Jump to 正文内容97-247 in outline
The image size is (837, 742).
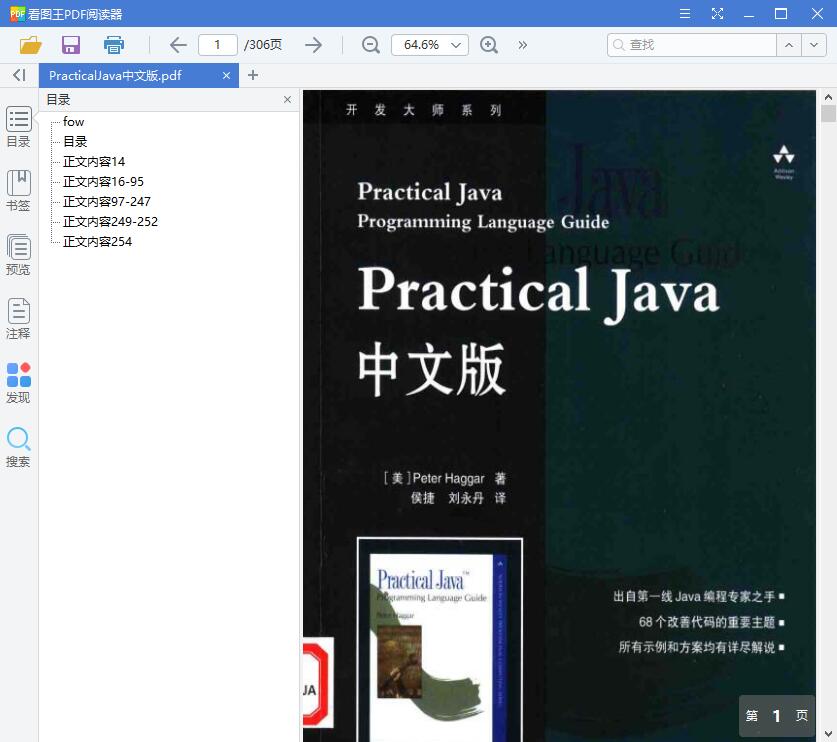(107, 202)
